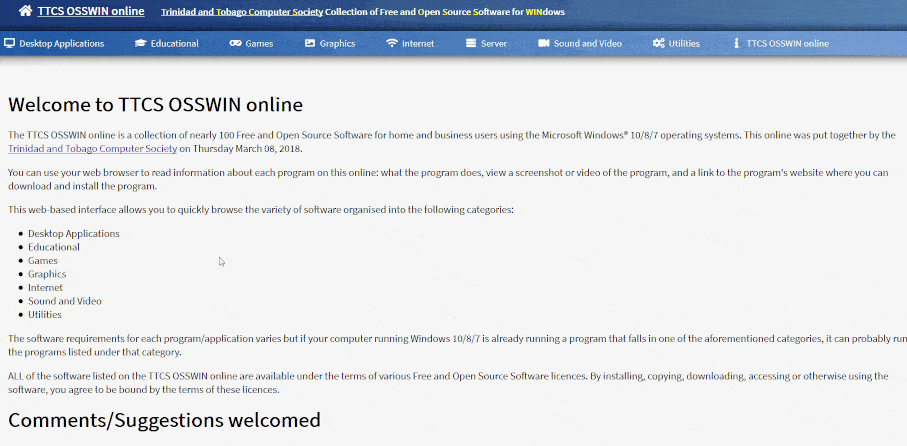Click the Desktop Applications monitor icon
907x446 pixels.
pyautogui.click(x=9, y=43)
